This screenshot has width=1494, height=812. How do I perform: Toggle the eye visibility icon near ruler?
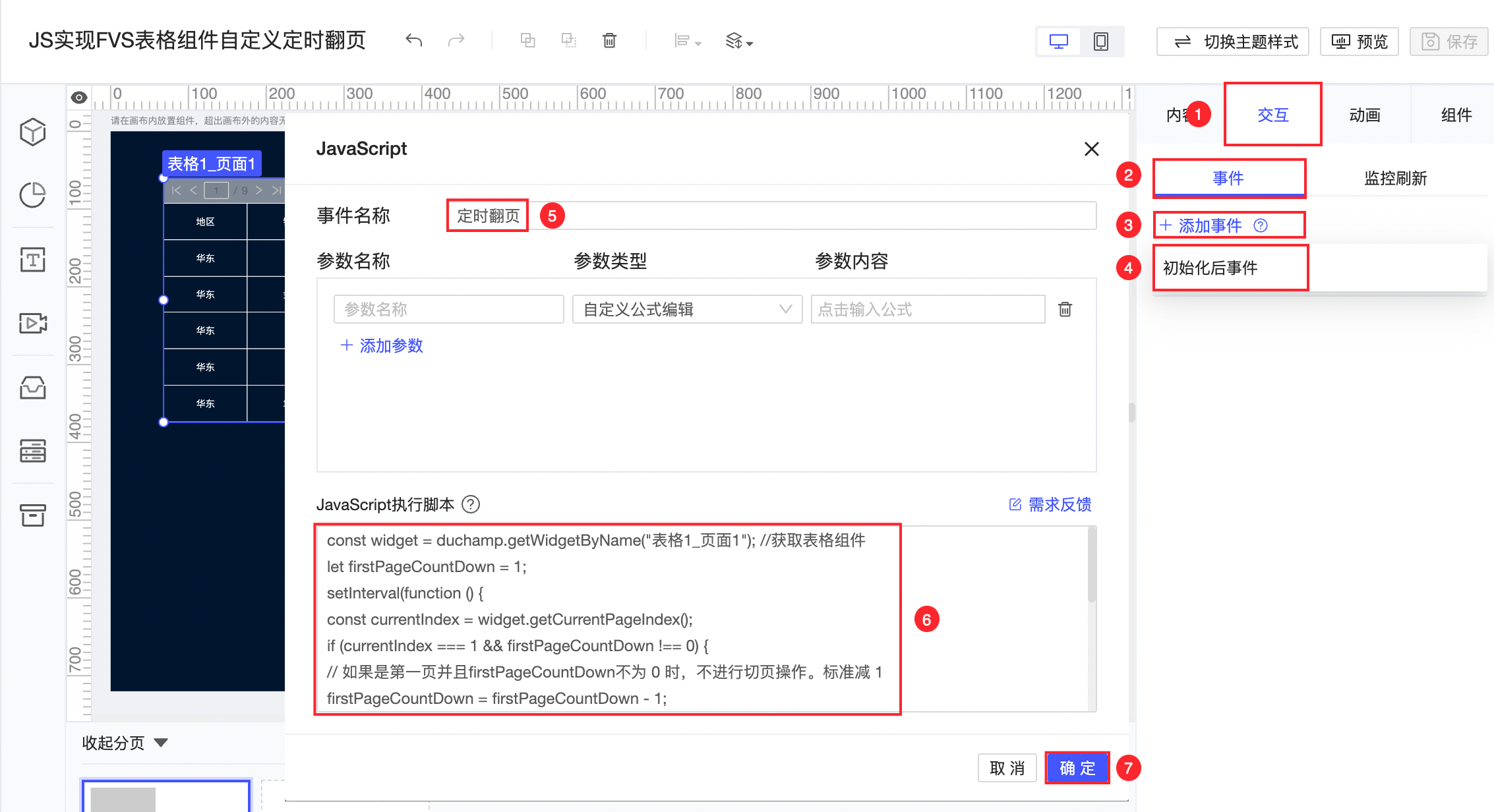click(79, 98)
